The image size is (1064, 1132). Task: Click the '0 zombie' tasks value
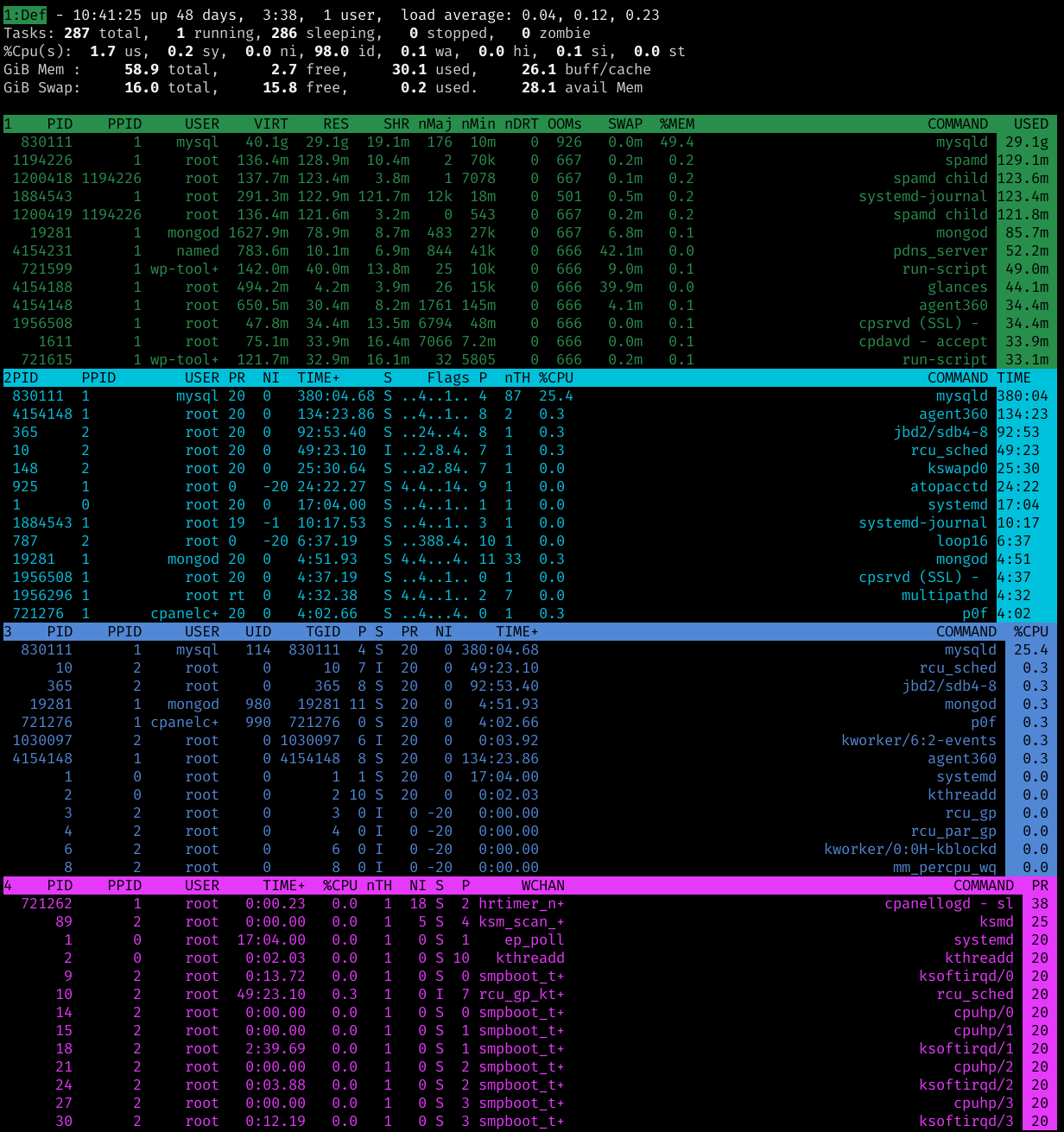click(x=556, y=33)
